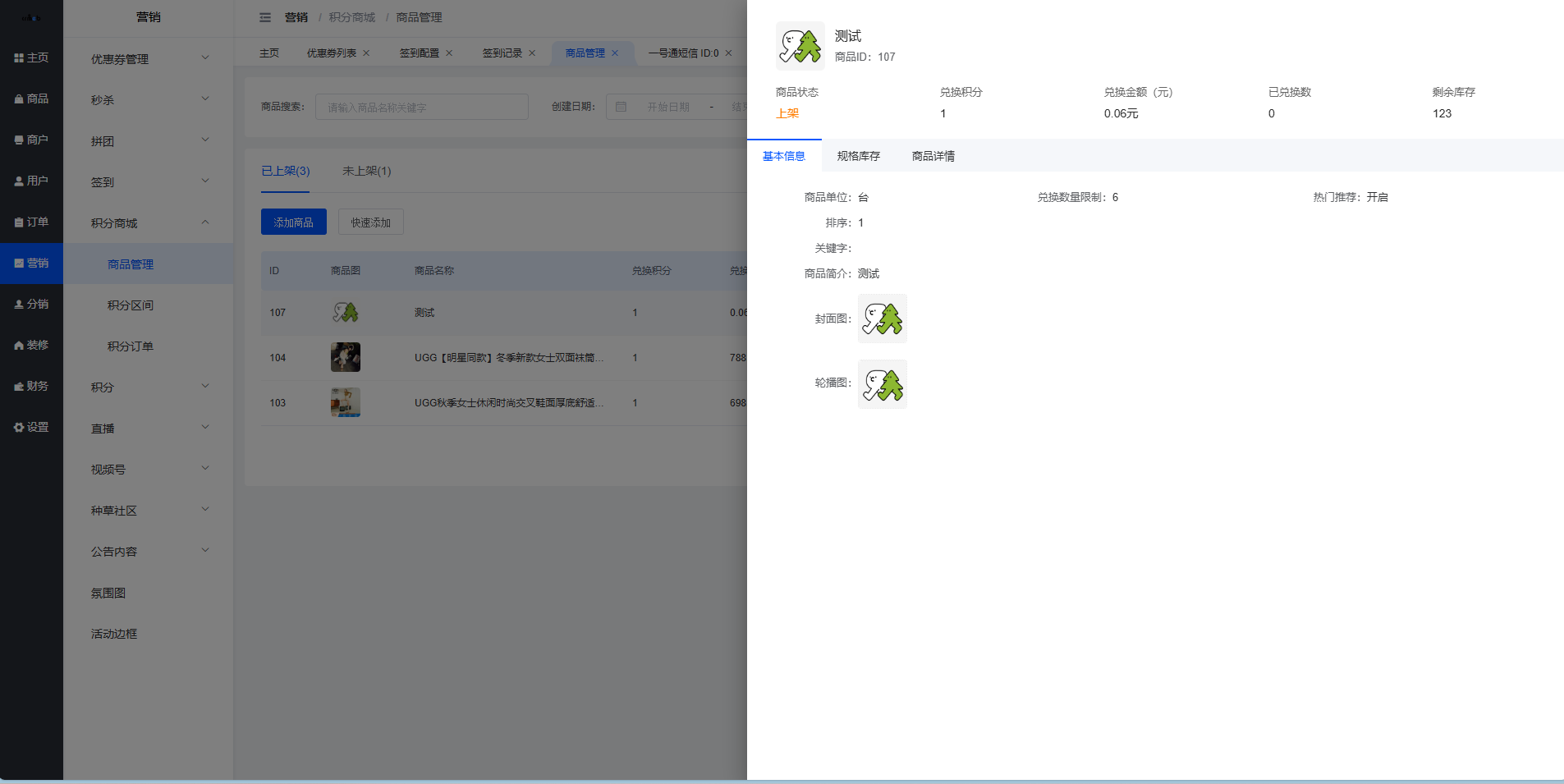
Task: Switch to the 商品详情 tab
Action: click(933, 156)
